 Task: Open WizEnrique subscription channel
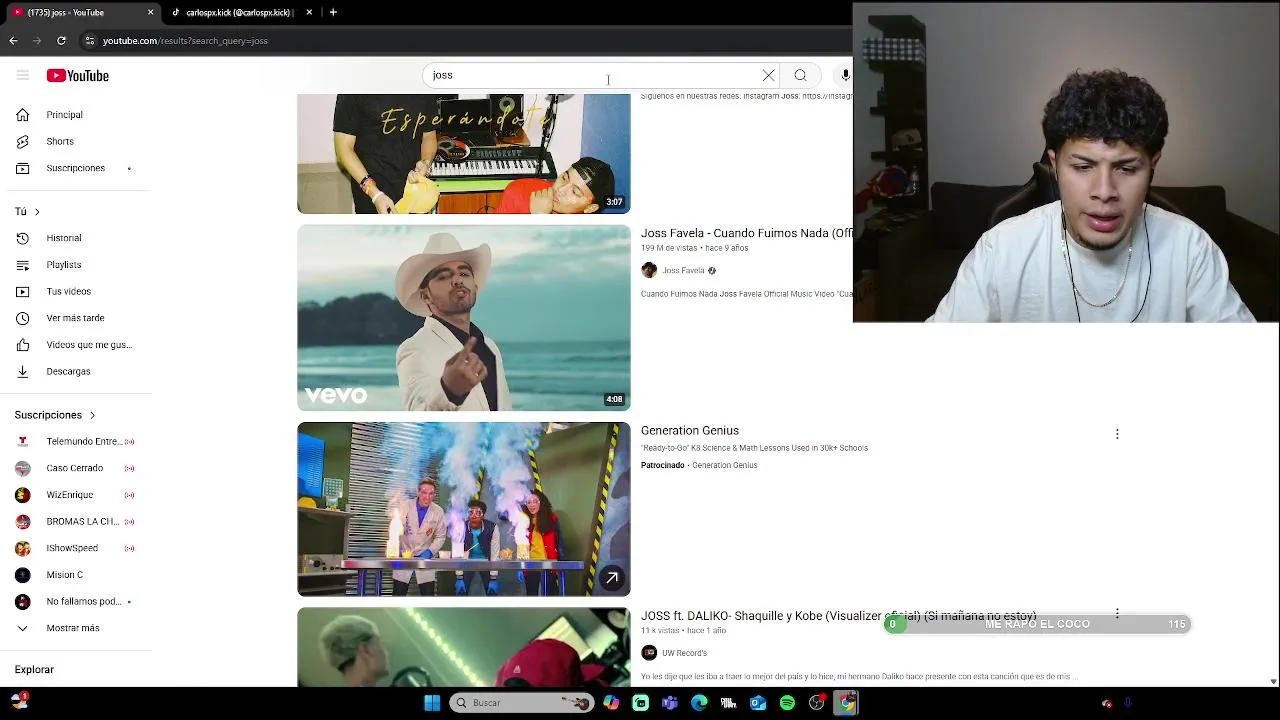(76, 495)
